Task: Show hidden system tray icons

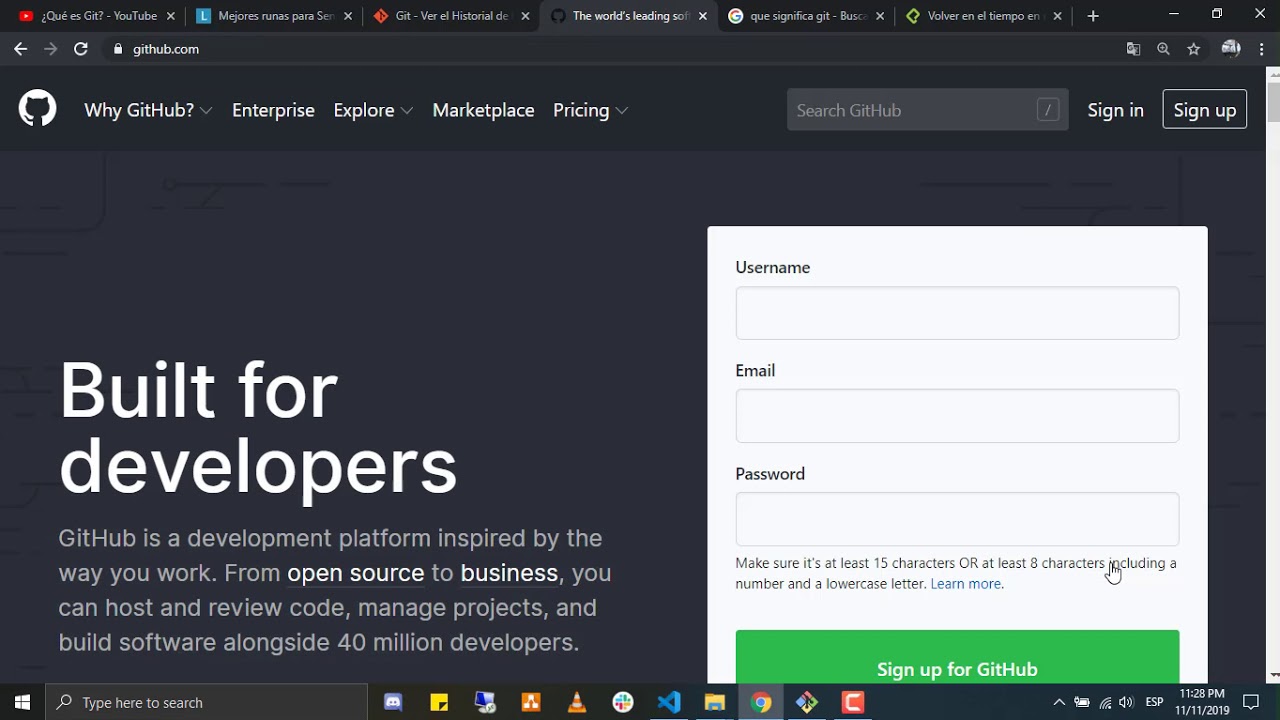Action: (x=1059, y=702)
